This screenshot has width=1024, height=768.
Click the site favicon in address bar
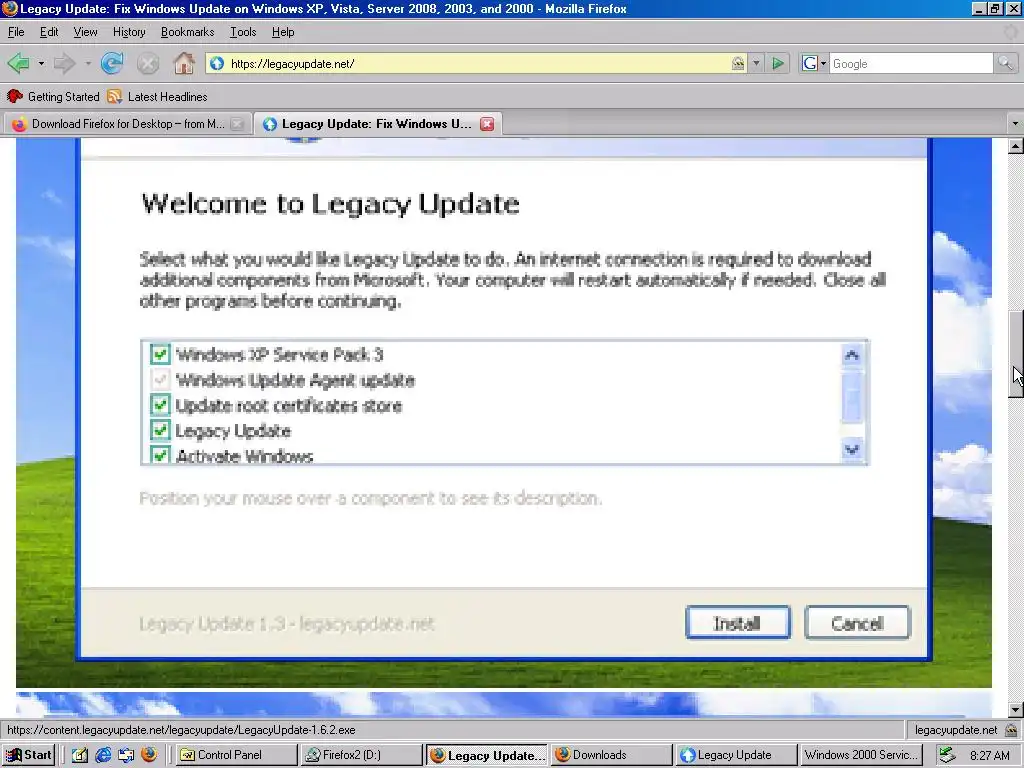pos(217,63)
